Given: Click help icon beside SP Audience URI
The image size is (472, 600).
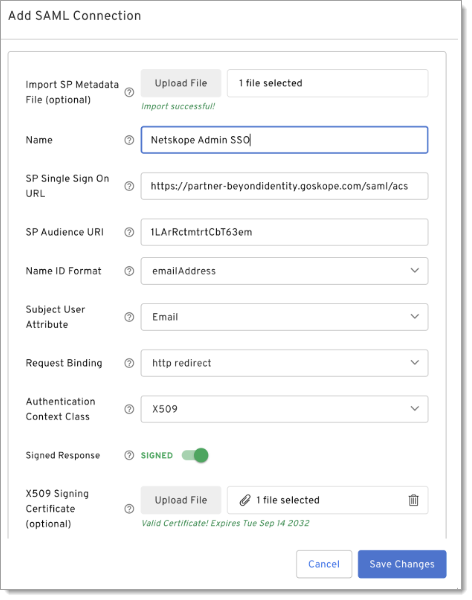Looking at the screenshot, I should click(129, 232).
